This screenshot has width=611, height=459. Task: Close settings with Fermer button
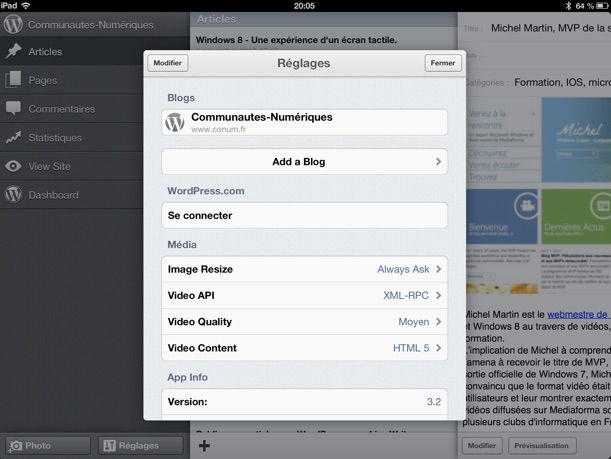pos(443,63)
